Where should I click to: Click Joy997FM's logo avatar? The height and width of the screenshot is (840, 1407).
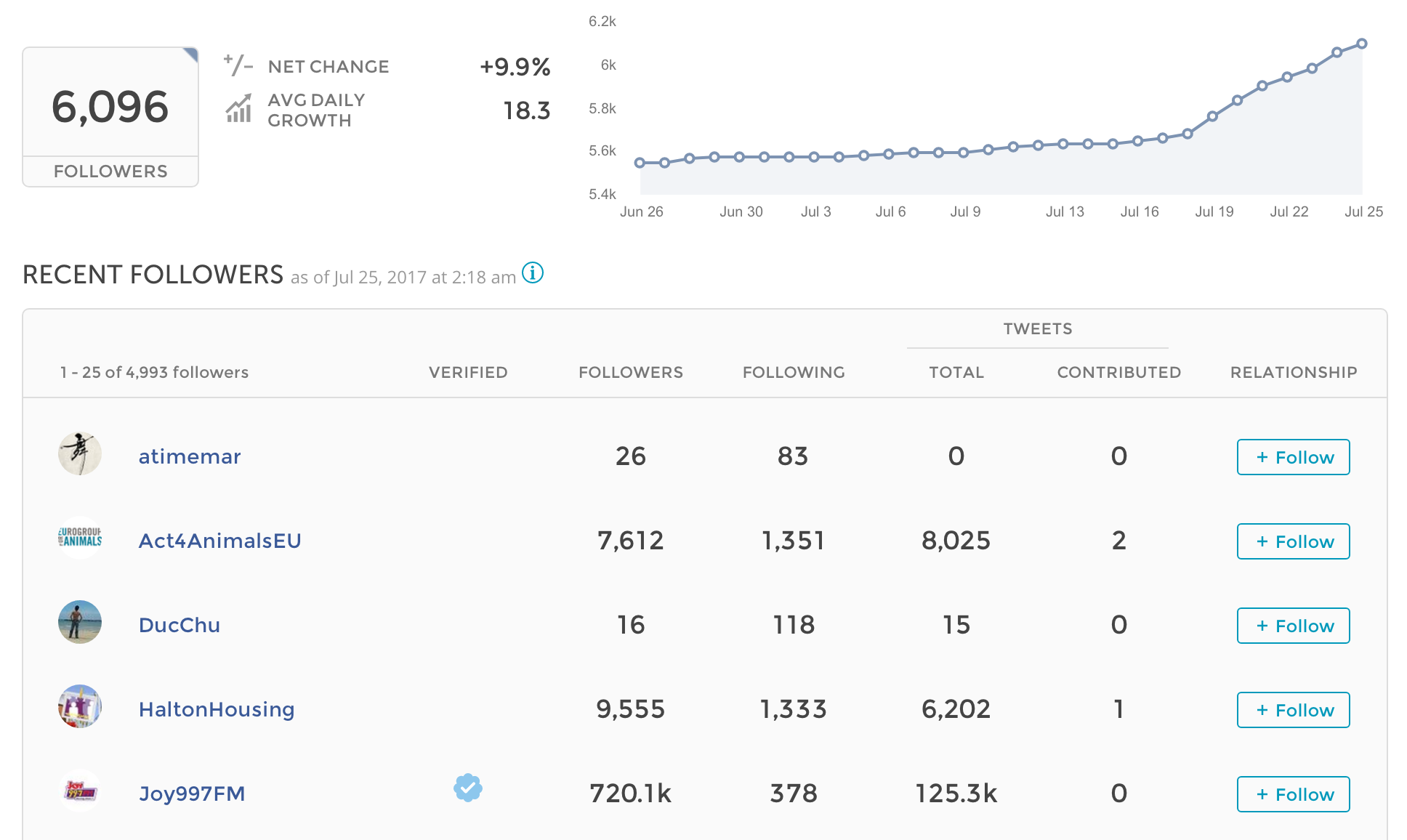(x=80, y=791)
